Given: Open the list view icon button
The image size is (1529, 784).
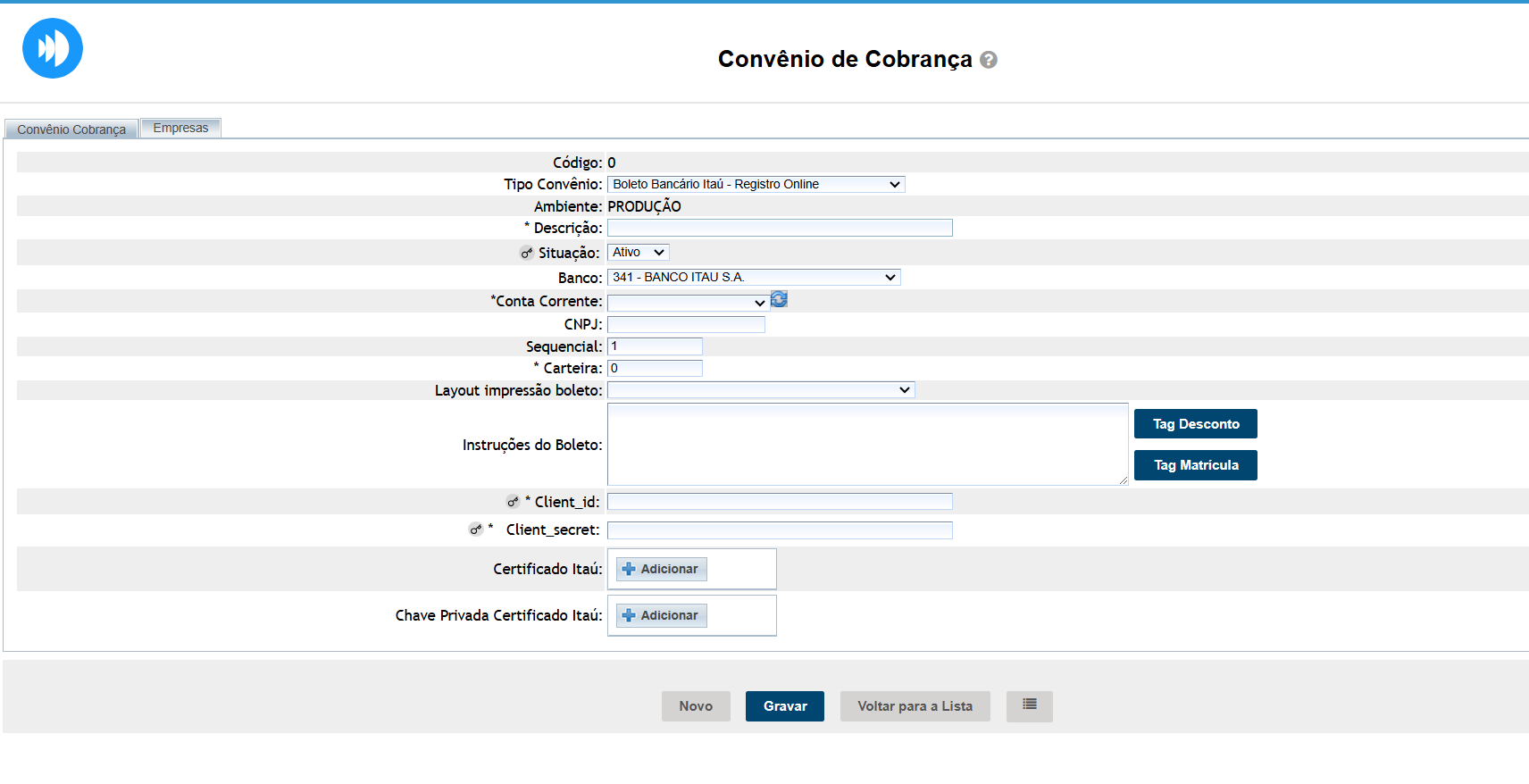Looking at the screenshot, I should [1030, 706].
